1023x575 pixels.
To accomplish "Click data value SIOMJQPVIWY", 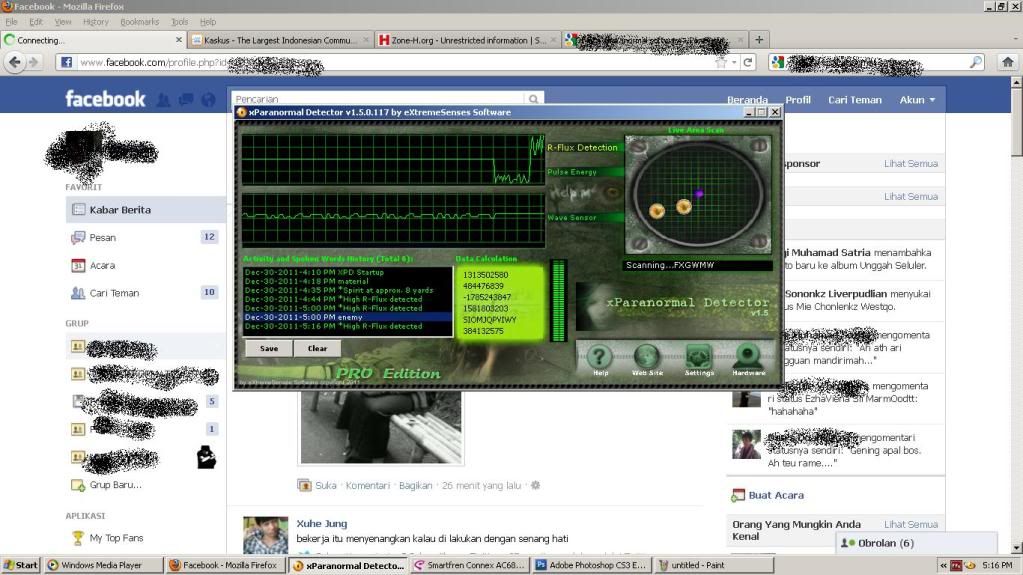I will (489, 320).
